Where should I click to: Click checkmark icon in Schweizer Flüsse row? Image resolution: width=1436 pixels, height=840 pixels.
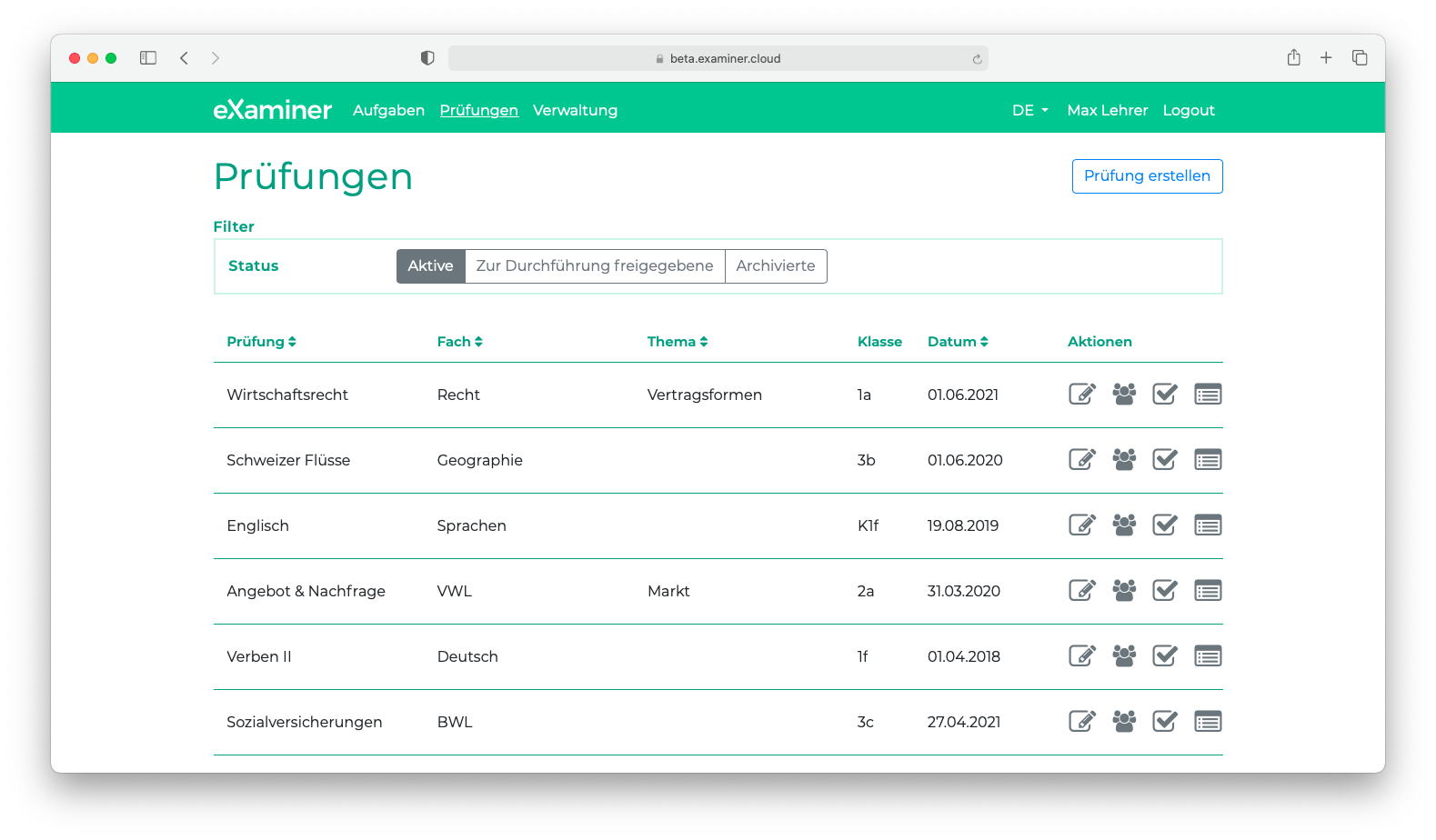pos(1165,460)
